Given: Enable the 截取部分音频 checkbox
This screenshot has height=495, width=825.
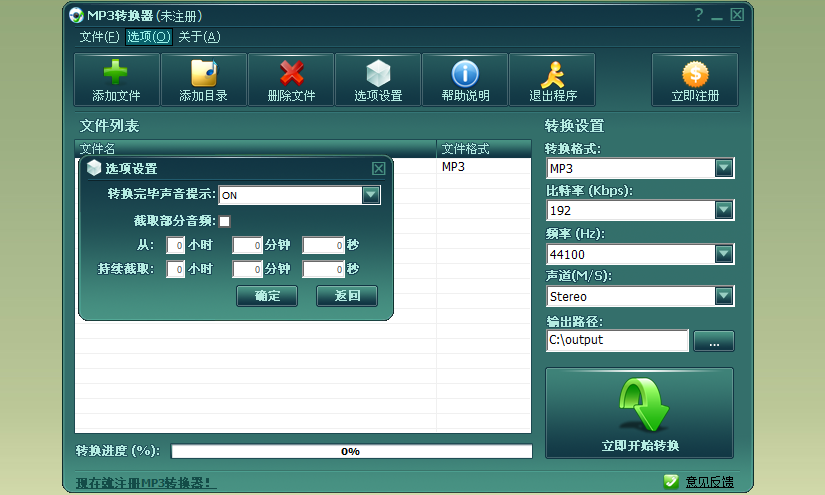Looking at the screenshot, I should click(x=225, y=221).
